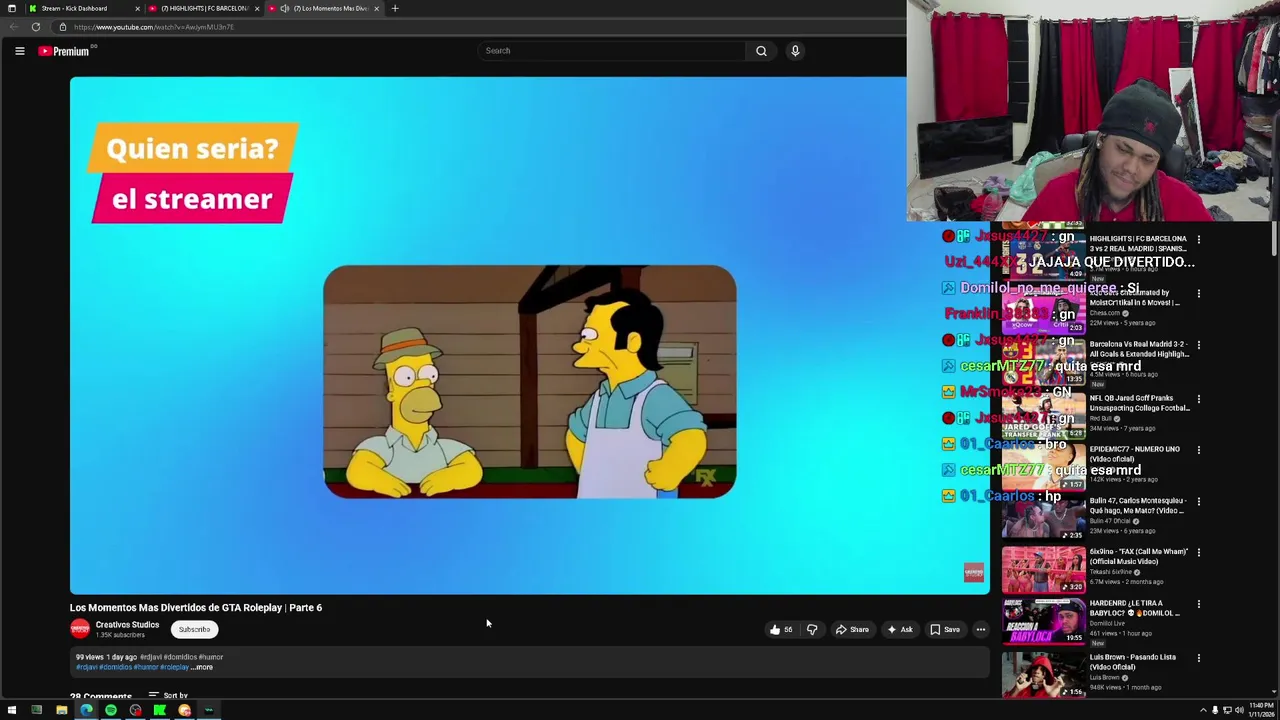
Task: Close the Los Momentos Mas Divertidos tab
Action: click(x=377, y=8)
